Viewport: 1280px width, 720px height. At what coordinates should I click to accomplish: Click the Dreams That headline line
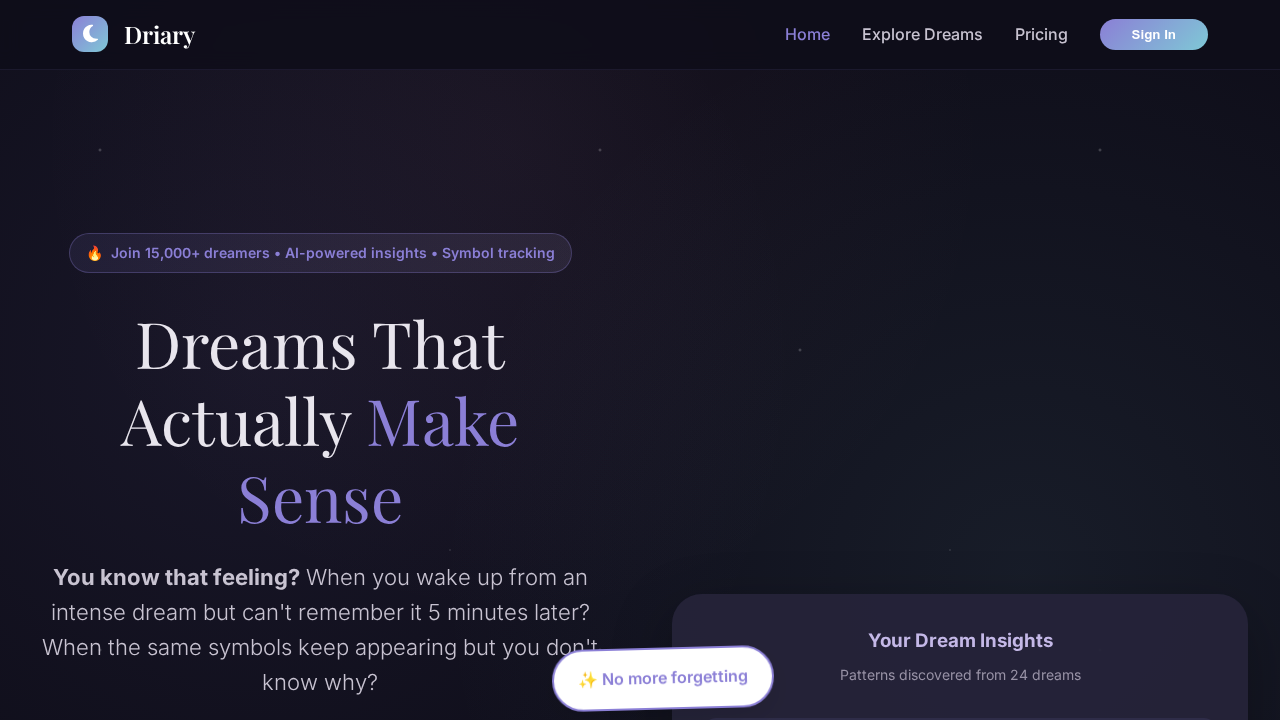click(320, 345)
